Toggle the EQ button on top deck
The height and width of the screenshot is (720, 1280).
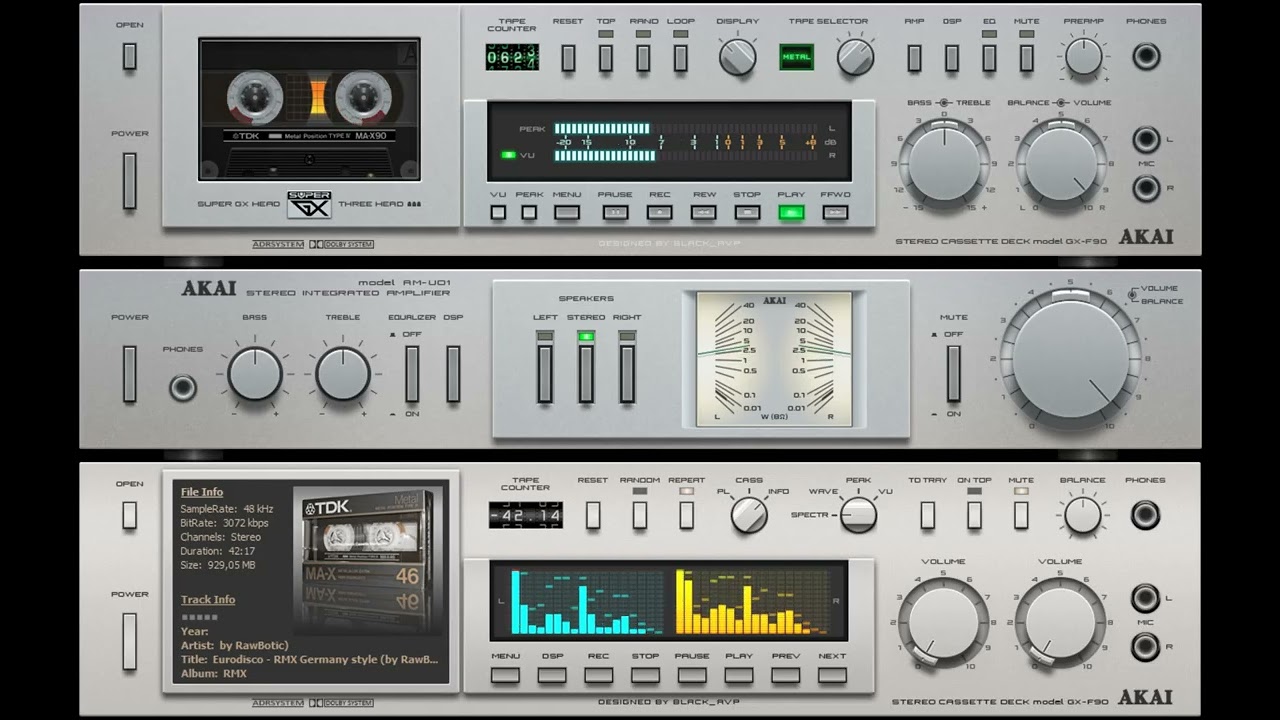(x=989, y=58)
